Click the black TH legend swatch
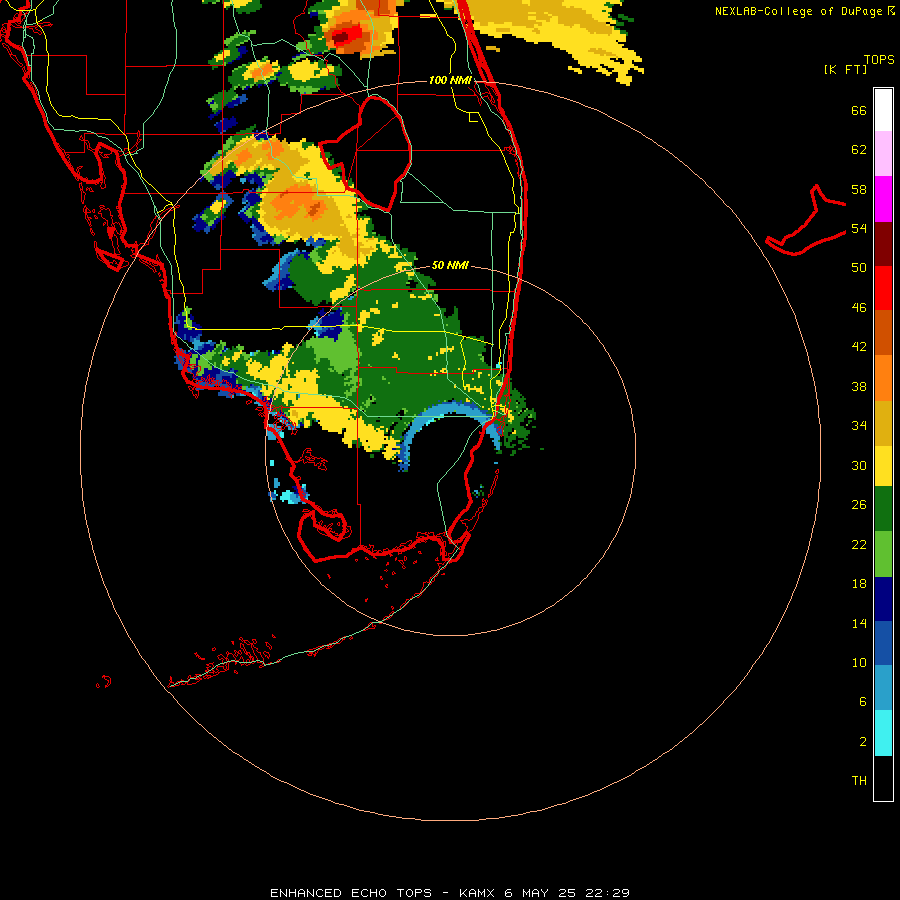This screenshot has height=900, width=900. [883, 778]
